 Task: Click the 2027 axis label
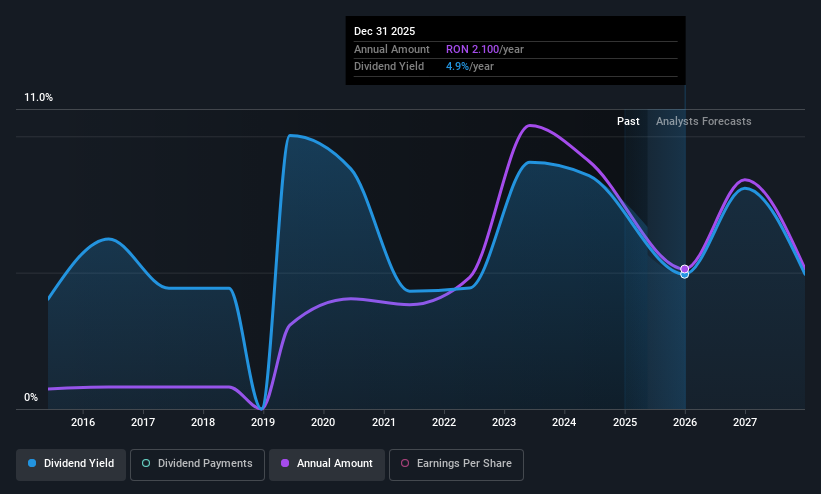click(745, 422)
